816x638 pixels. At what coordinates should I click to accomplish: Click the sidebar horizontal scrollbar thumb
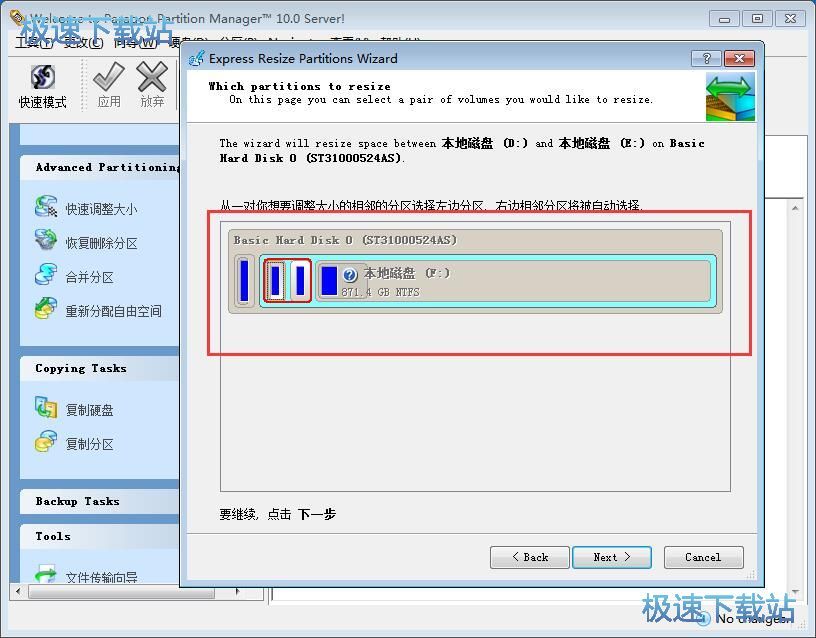121,592
